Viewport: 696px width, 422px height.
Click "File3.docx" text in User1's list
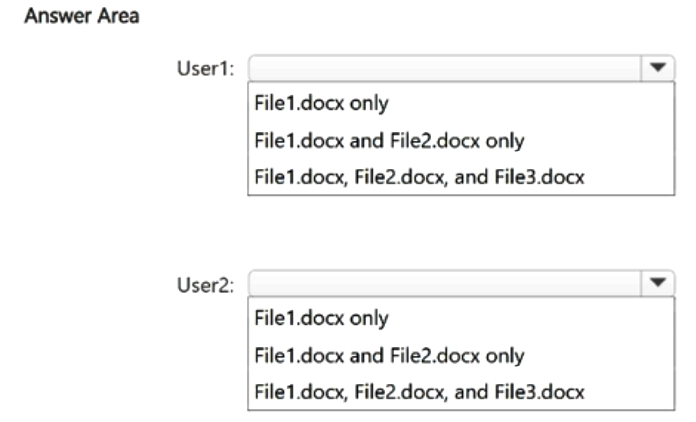(x=540, y=177)
